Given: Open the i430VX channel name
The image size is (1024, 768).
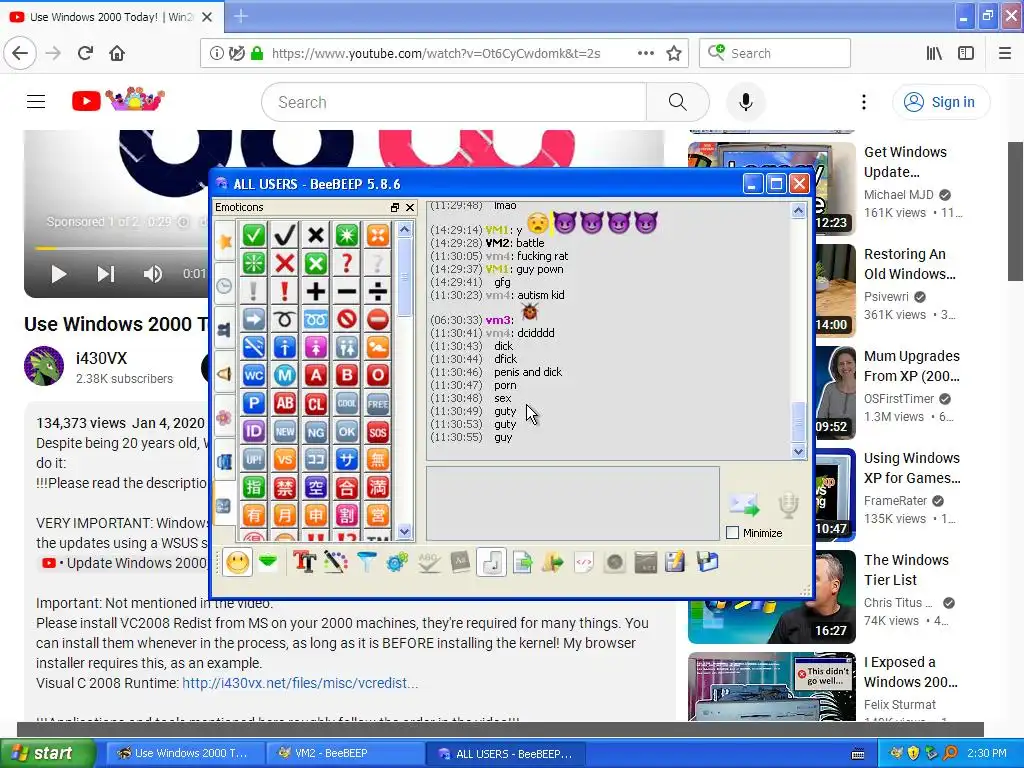Looking at the screenshot, I should 101,358.
